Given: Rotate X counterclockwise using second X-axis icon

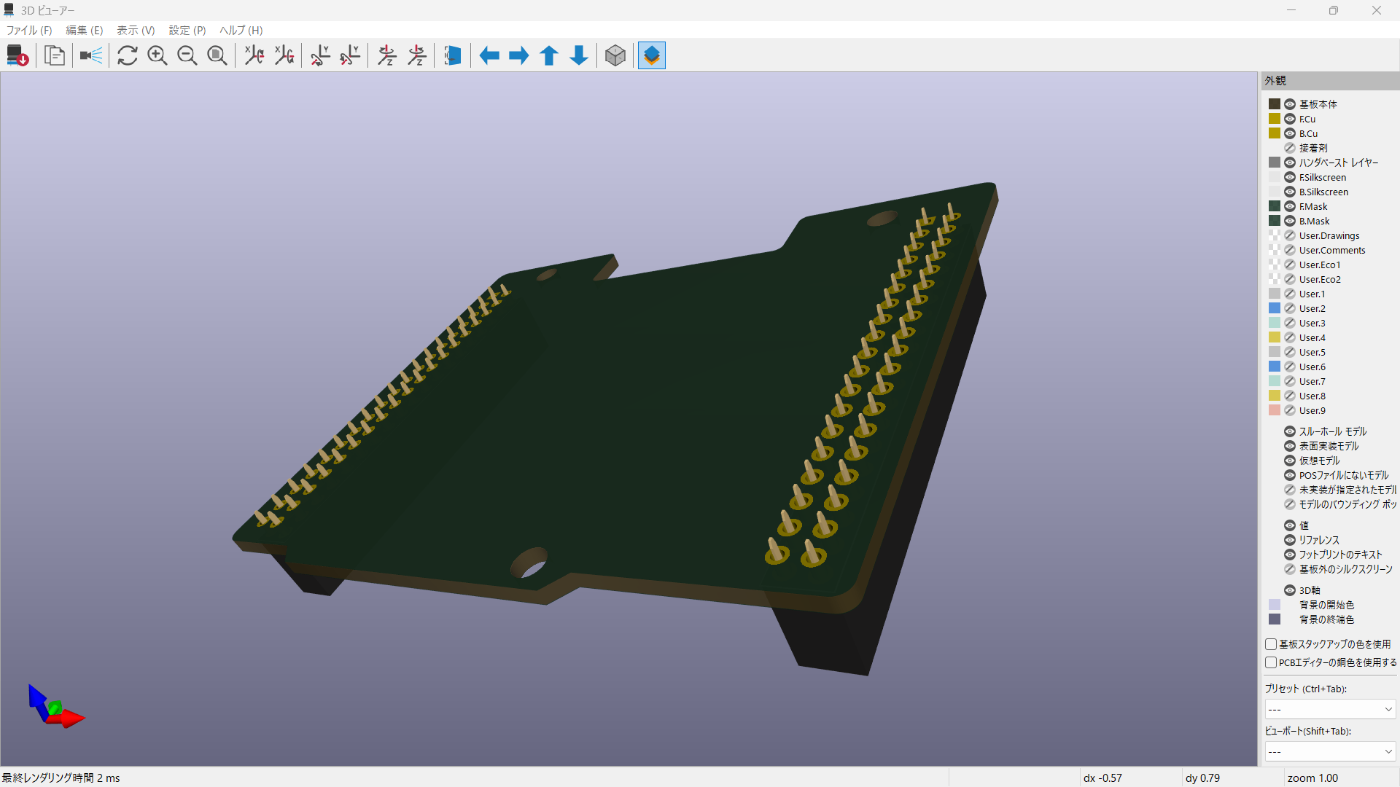Looking at the screenshot, I should (284, 56).
